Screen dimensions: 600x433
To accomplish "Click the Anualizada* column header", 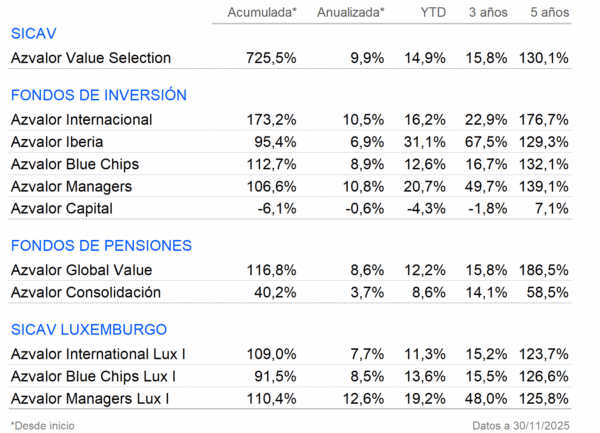I will (350, 11).
